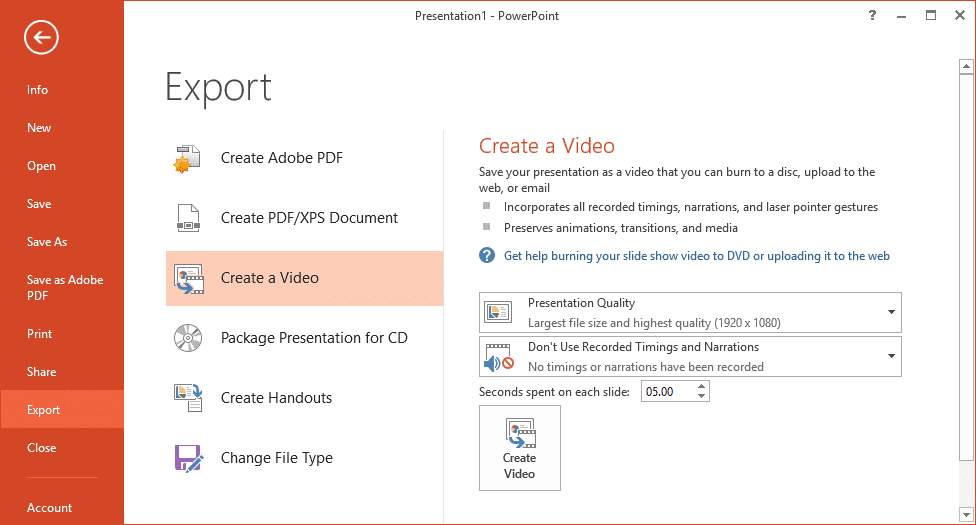This screenshot has height=525, width=976.
Task: Click the blue help question mark icon
Action: pos(487,255)
